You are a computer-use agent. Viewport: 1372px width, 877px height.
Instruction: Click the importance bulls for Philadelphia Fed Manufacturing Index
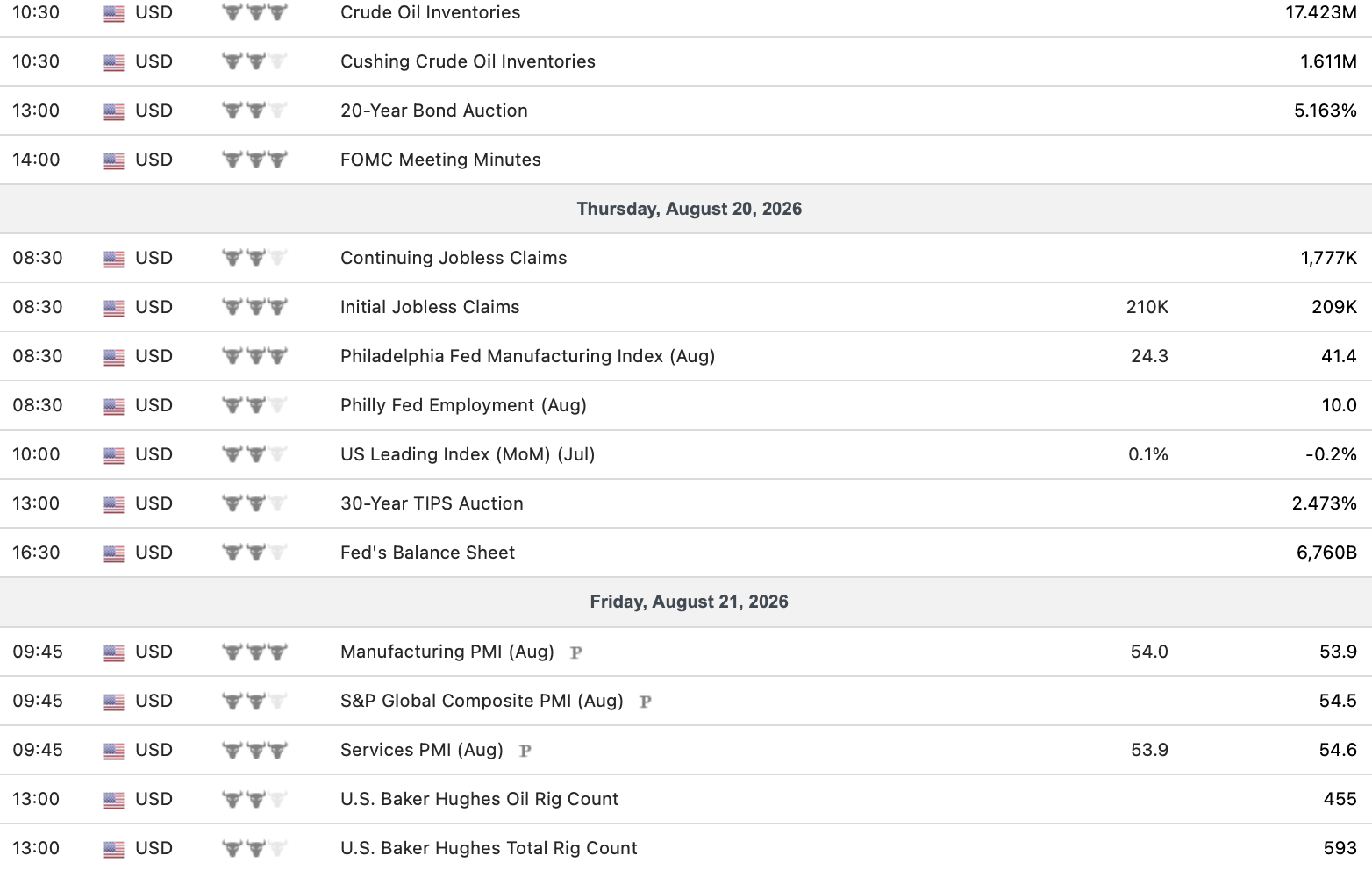point(254,356)
